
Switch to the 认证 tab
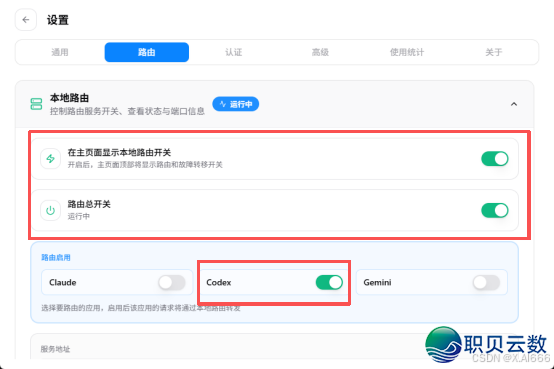[234, 52]
